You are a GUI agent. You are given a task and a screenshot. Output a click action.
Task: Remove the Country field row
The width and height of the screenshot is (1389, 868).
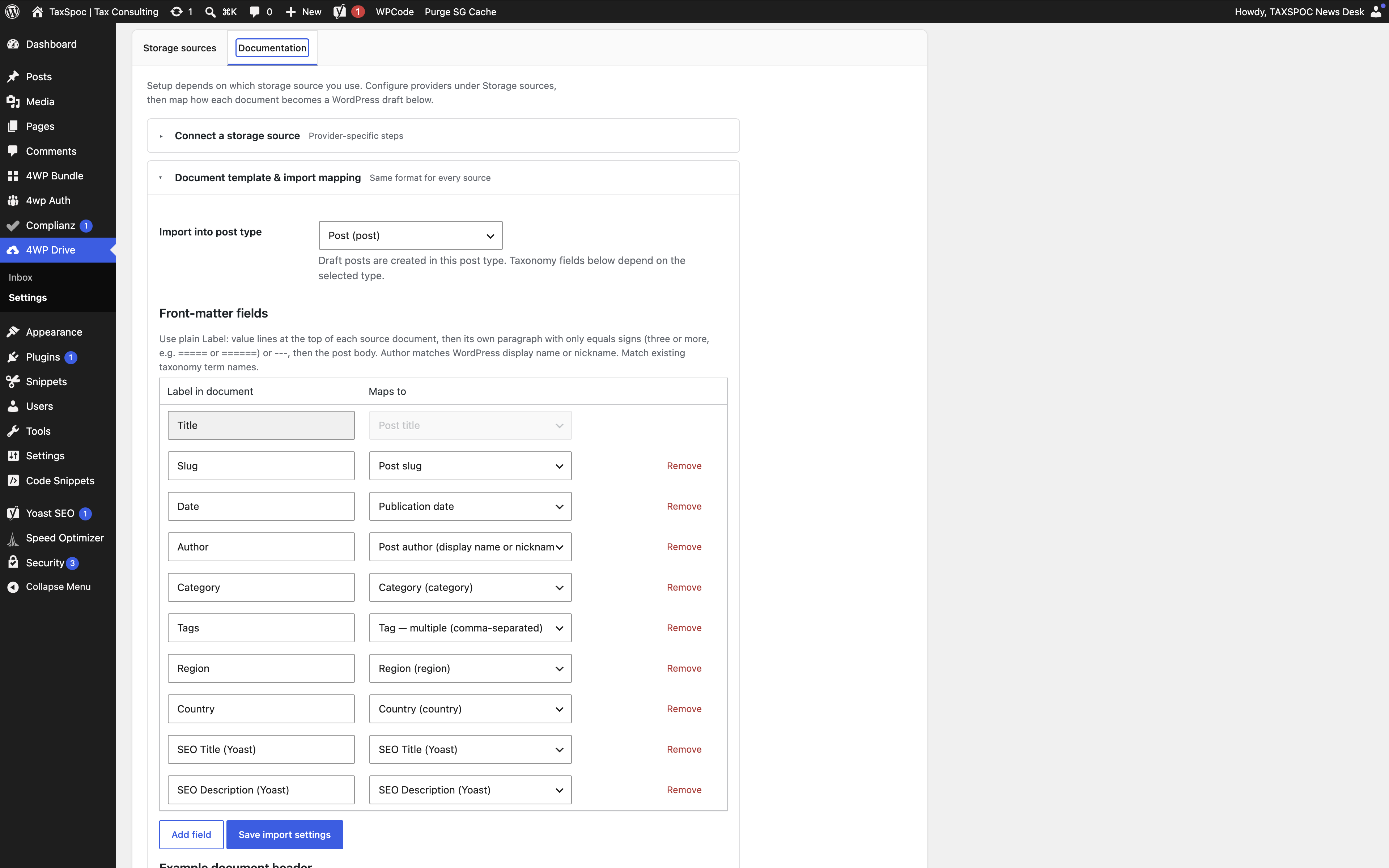coord(684,709)
